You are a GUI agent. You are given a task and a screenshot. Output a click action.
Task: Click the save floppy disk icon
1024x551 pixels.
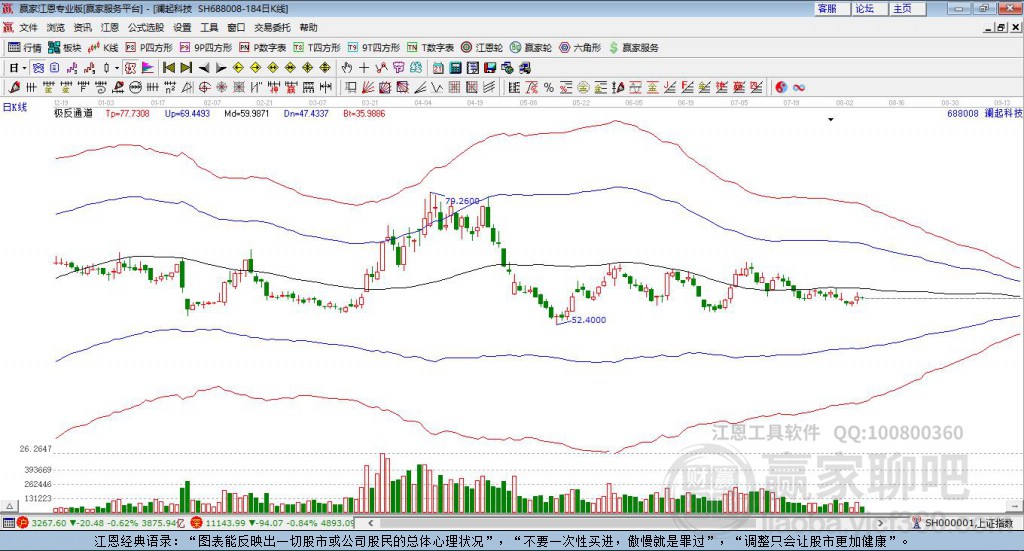tap(490, 68)
